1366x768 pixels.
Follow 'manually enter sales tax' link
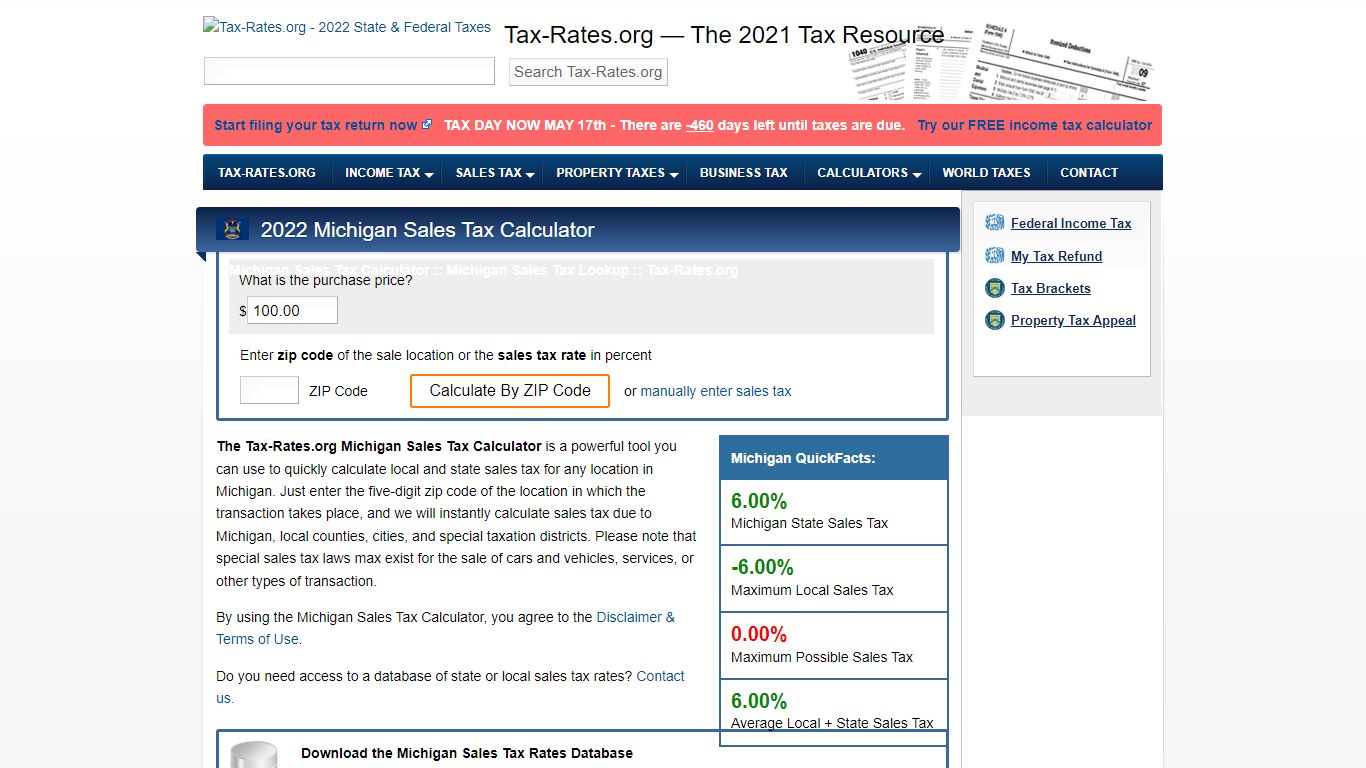(x=716, y=391)
